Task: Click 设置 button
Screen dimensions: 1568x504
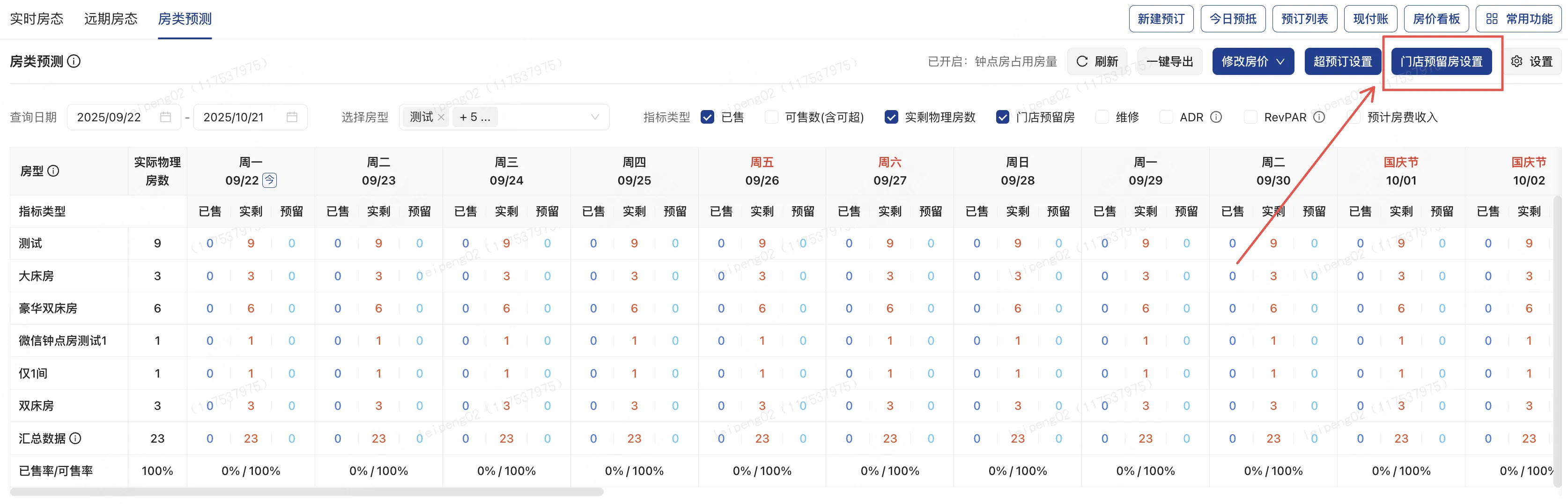Action: [x=1532, y=61]
